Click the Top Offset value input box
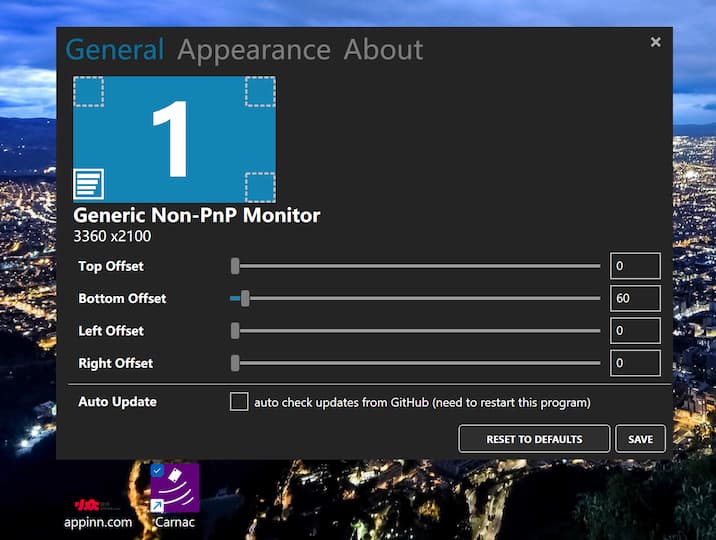 click(x=635, y=266)
